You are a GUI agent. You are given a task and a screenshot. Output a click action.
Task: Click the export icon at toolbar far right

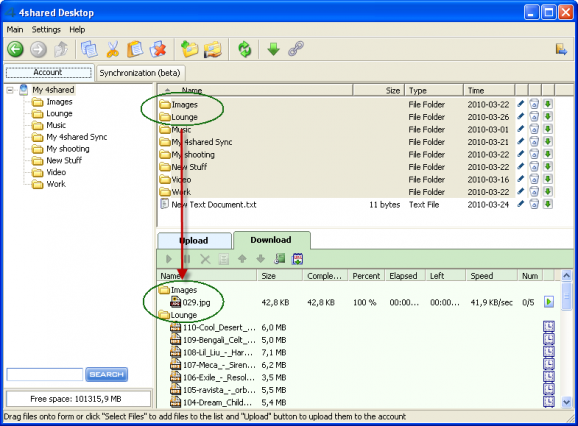coord(561,49)
